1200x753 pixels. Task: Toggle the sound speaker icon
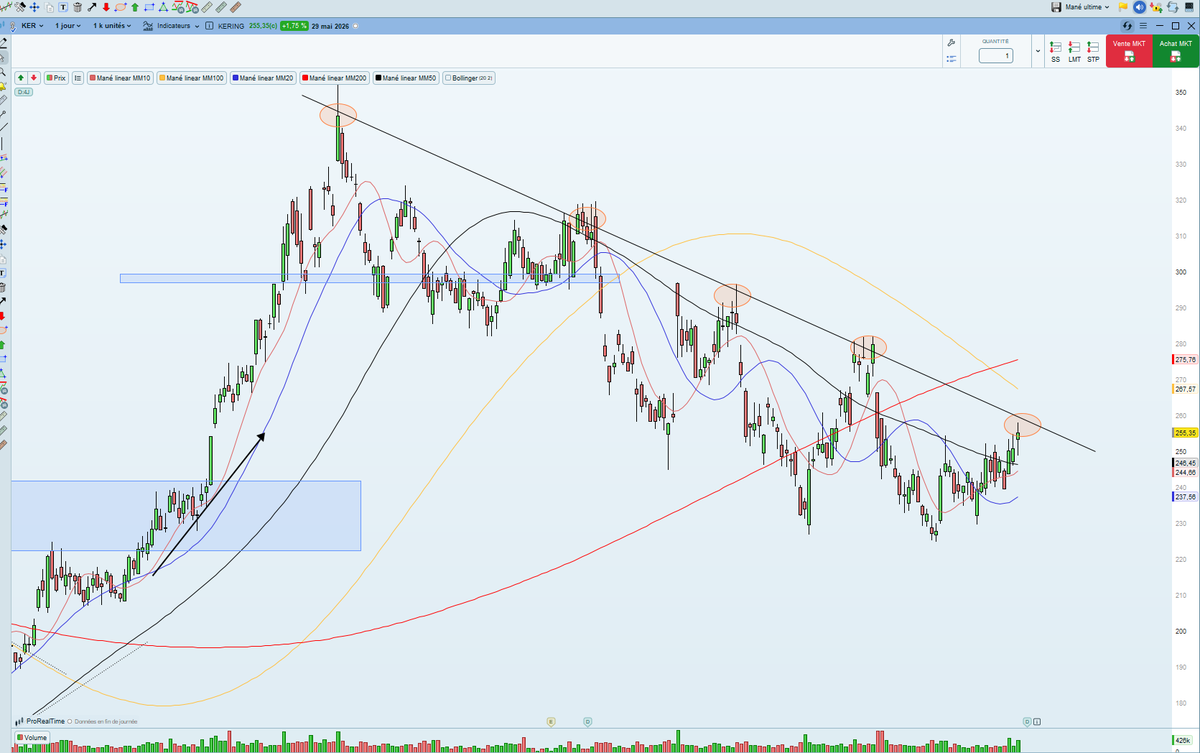[1139, 7]
